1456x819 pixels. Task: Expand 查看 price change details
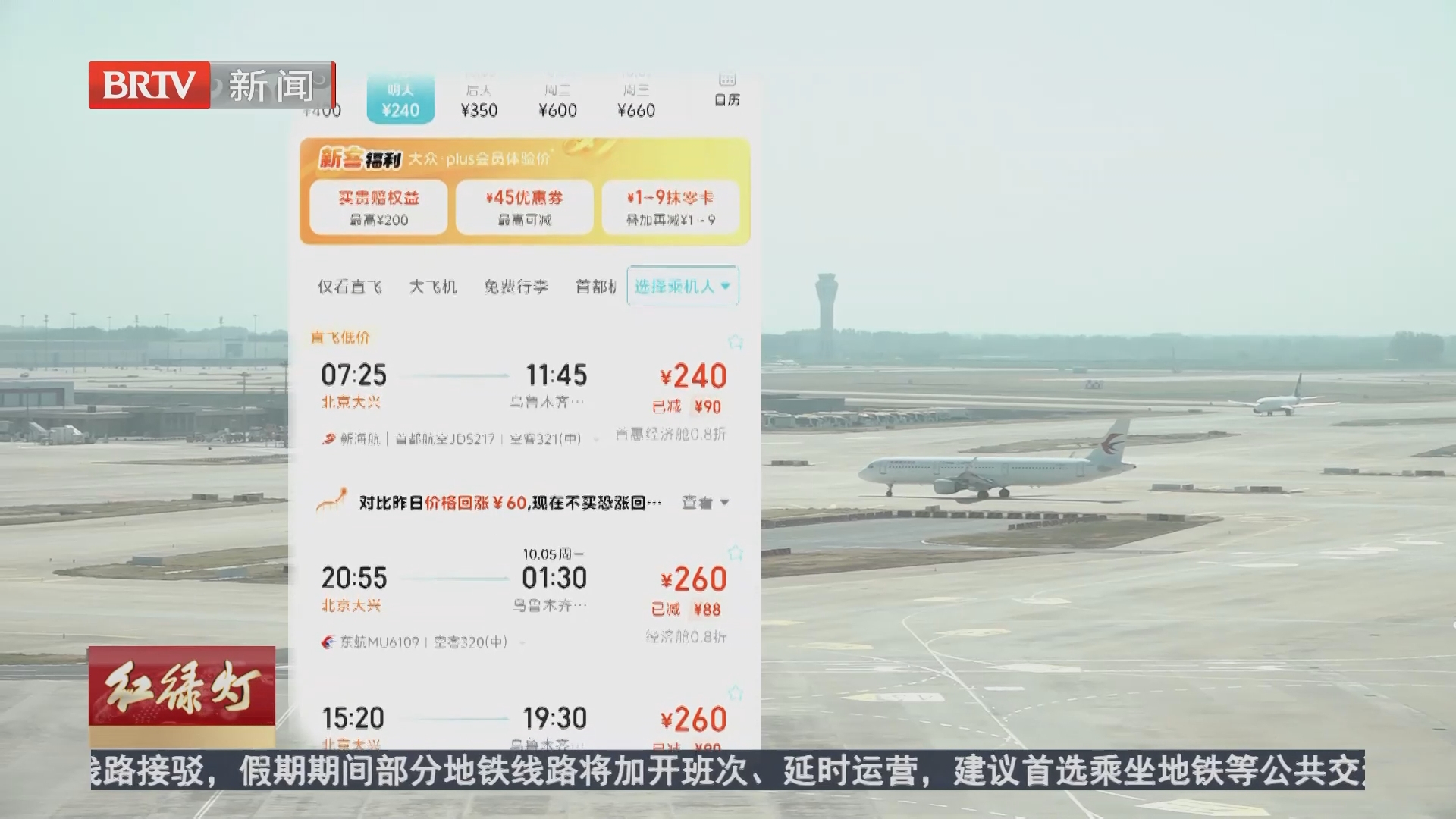pos(705,503)
